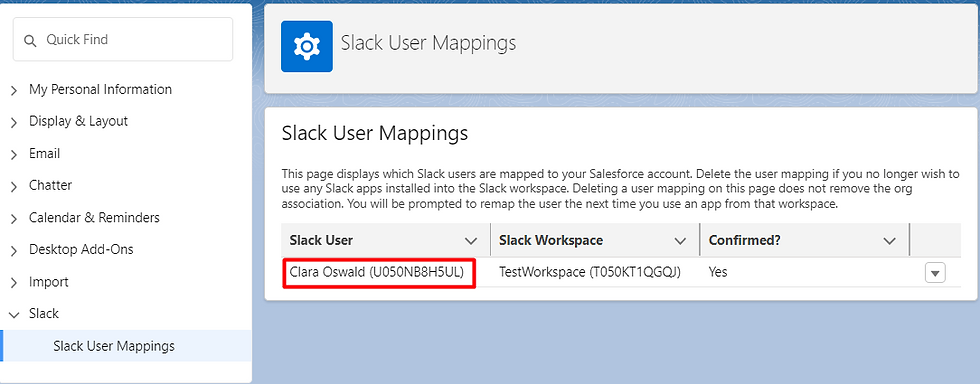
Task: Open Calendar & Reminders settings
Action: [94, 218]
